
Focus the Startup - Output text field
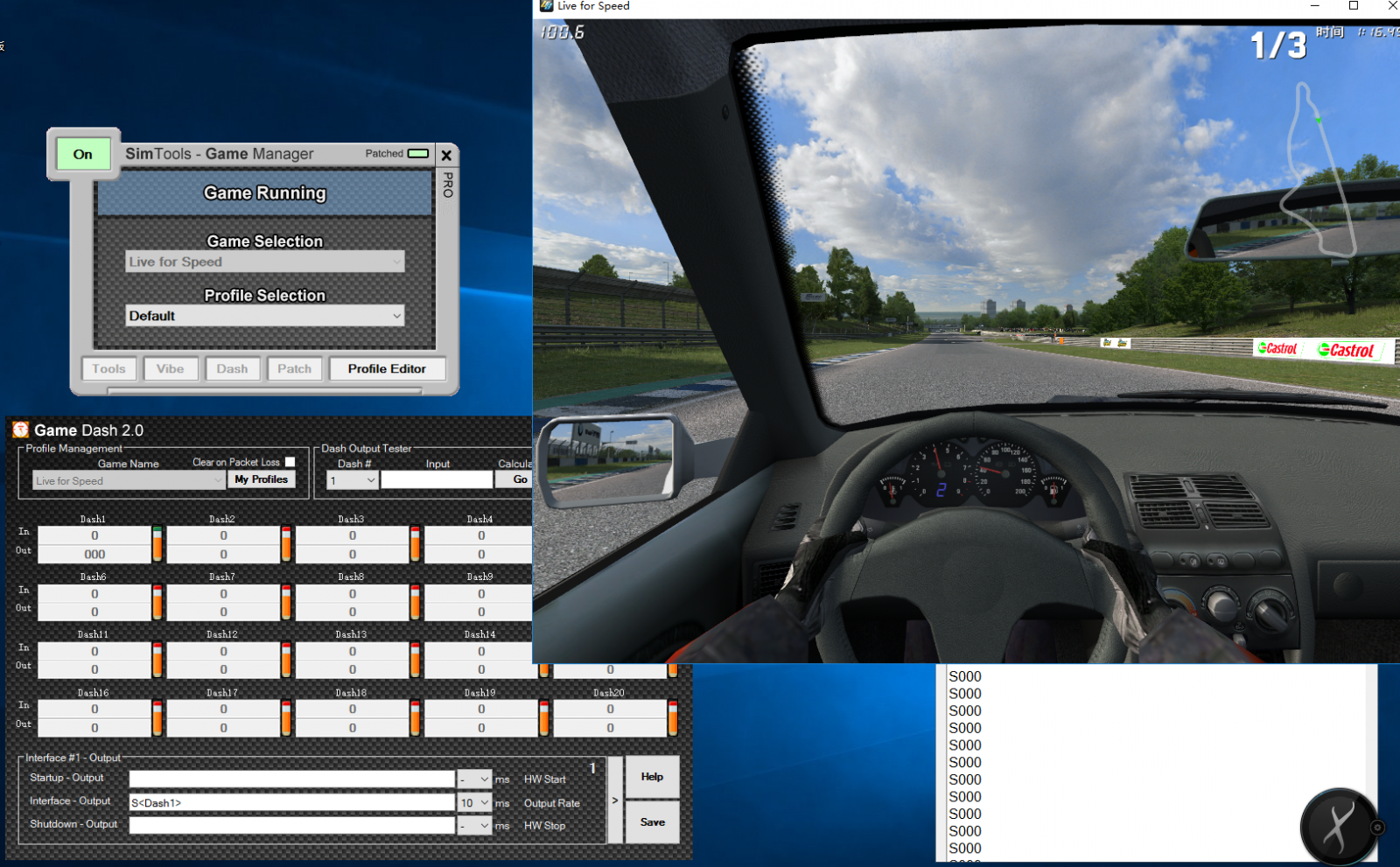click(x=292, y=779)
